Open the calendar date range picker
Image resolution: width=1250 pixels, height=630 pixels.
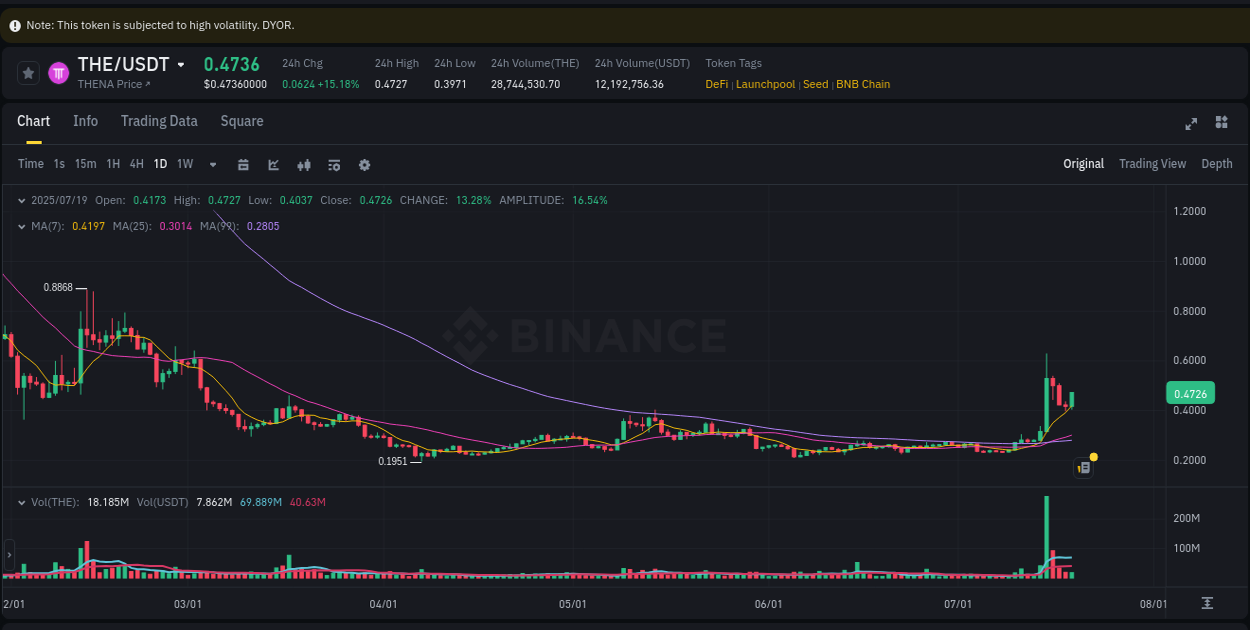click(243, 164)
